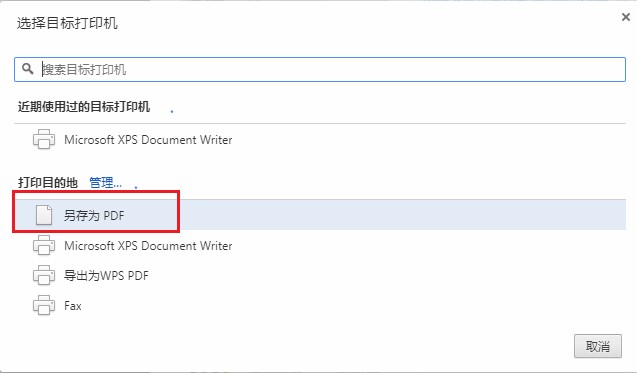Click the 打印目的地 section heading
The height and width of the screenshot is (373, 637).
48,182
